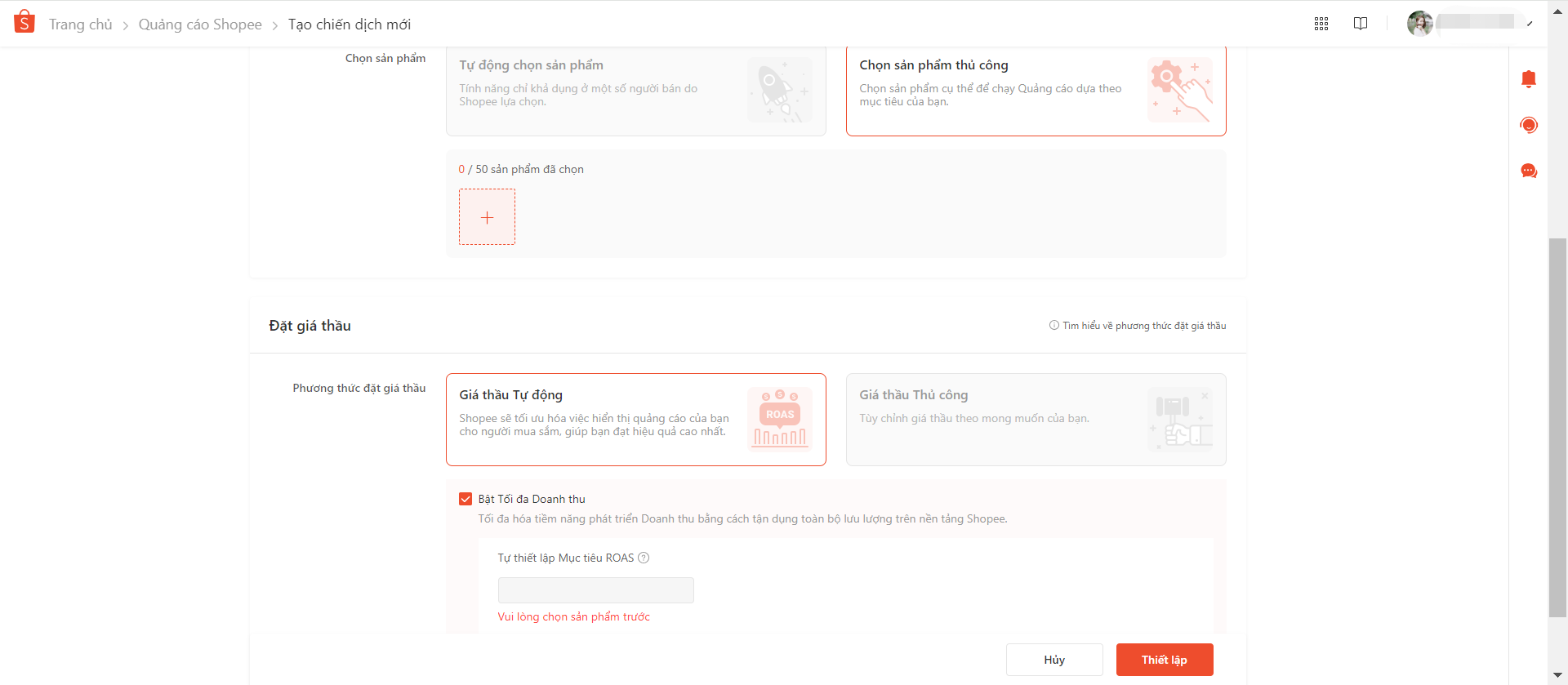Click the rocket illustration in auto-select card
Viewport: 1568px width, 685px height.
tap(780, 90)
